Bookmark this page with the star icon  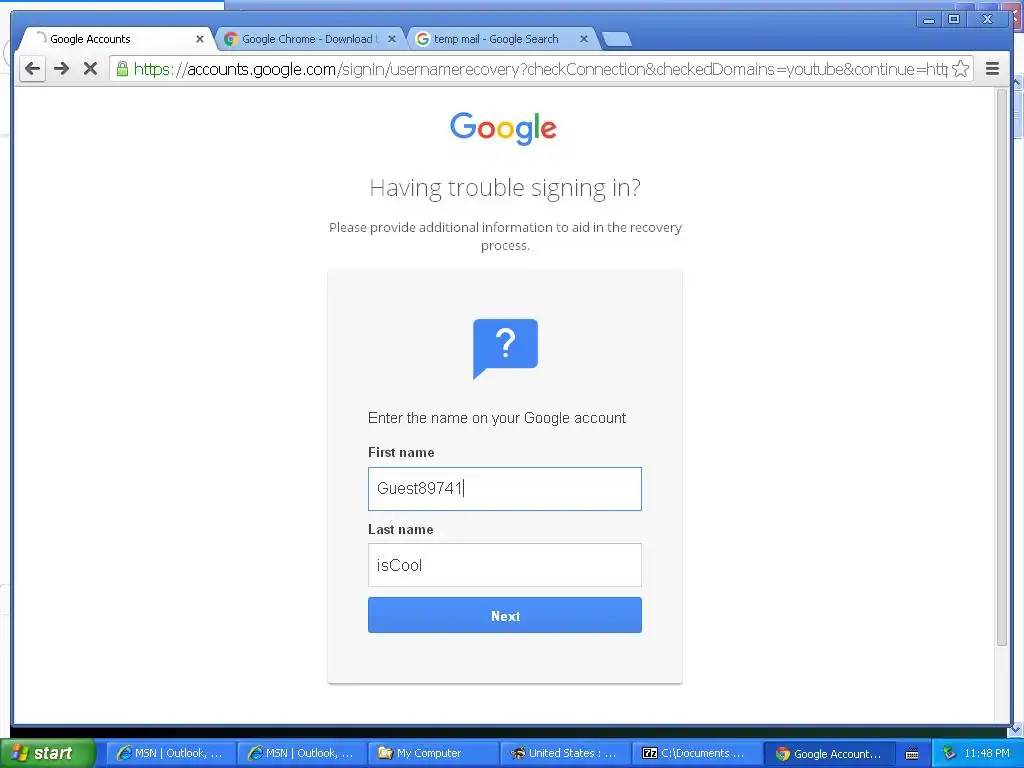960,69
